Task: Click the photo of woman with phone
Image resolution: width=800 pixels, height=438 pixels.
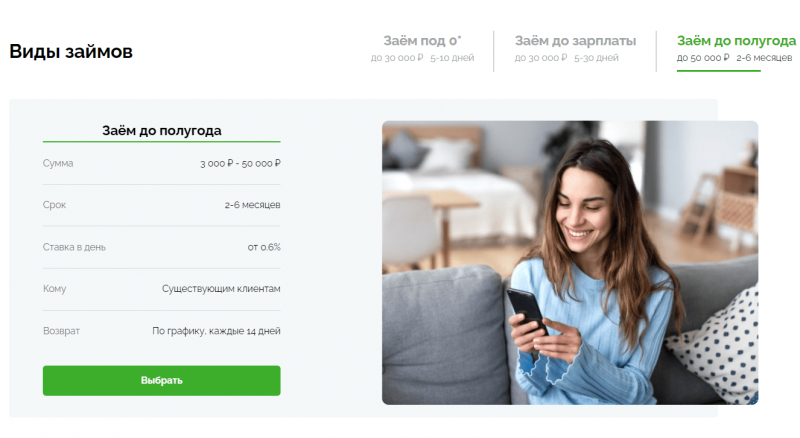Action: (x=570, y=262)
